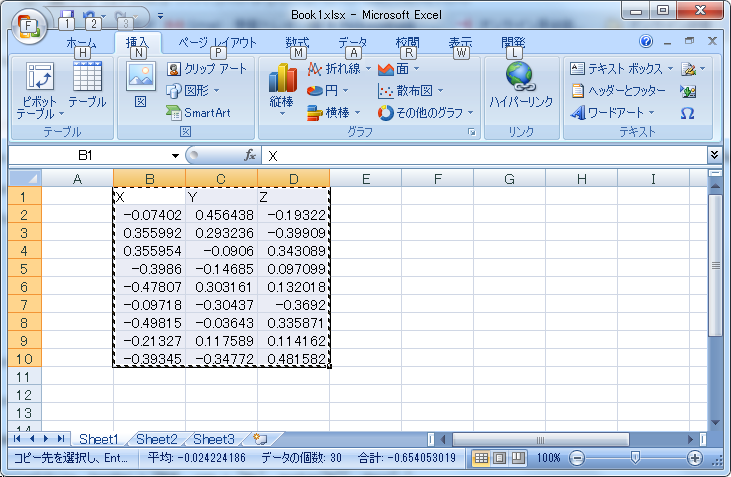Viewport: 731px width, 477px height.
Task: Insert a Table using the table icon
Action: click(87, 85)
